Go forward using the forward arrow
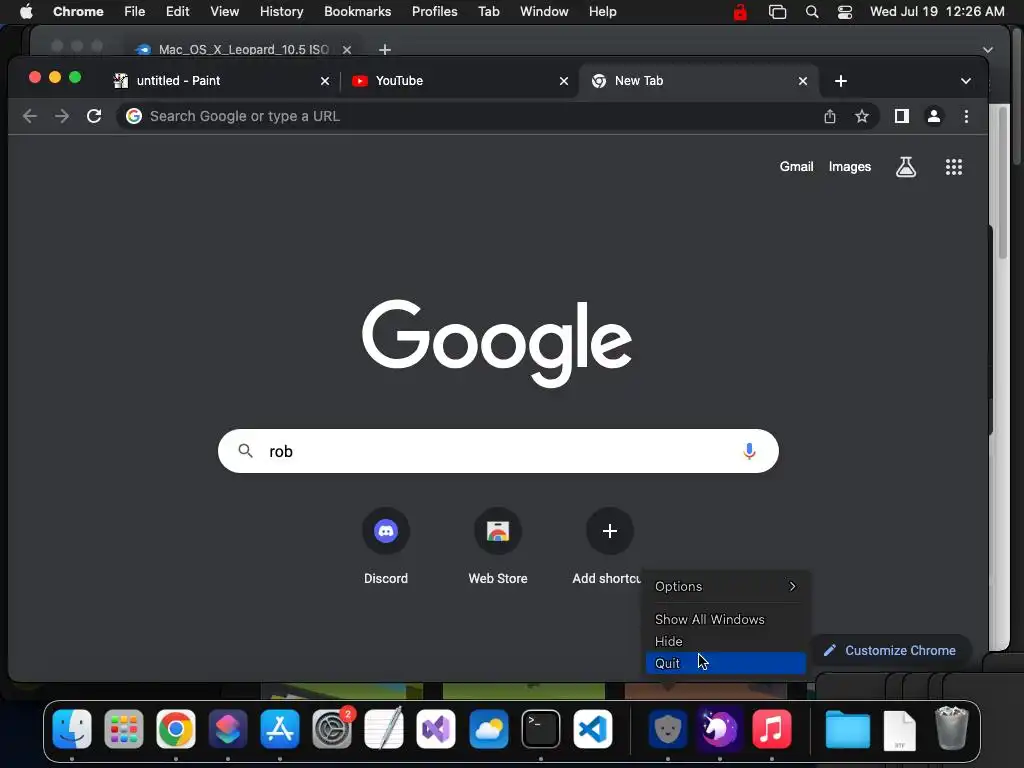Viewport: 1024px width, 768px height. point(61,116)
